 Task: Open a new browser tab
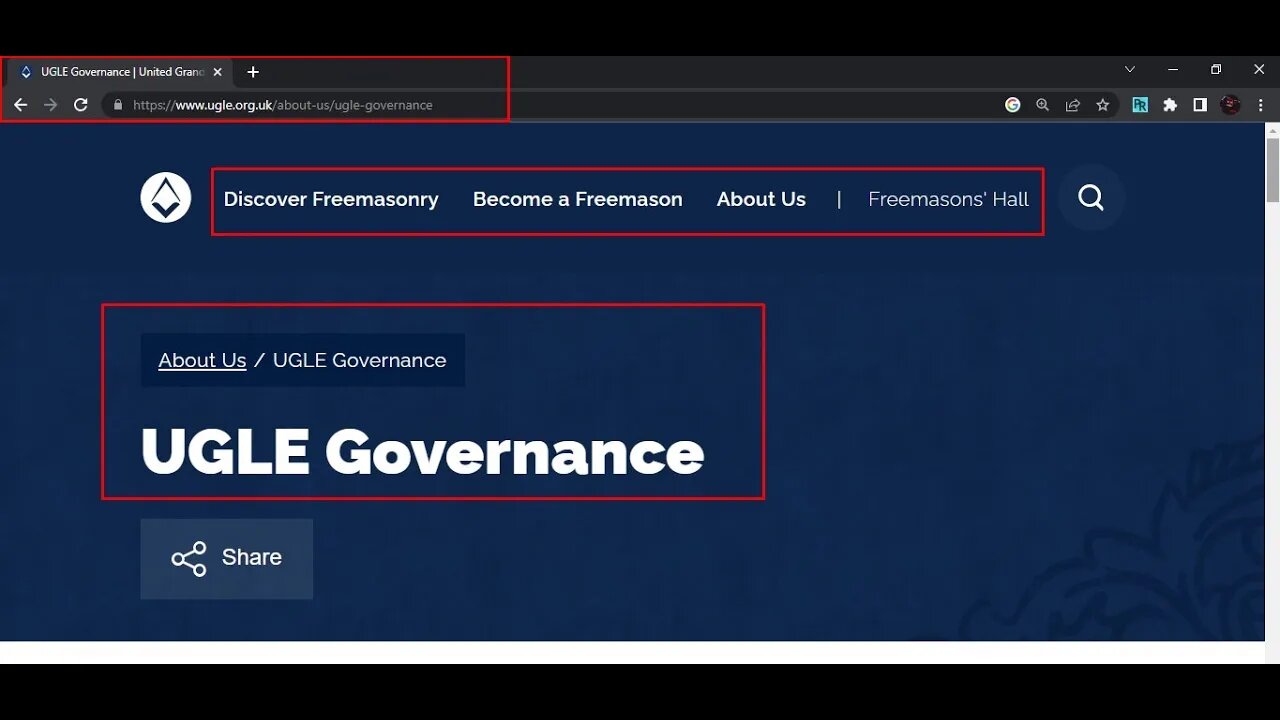pos(253,72)
